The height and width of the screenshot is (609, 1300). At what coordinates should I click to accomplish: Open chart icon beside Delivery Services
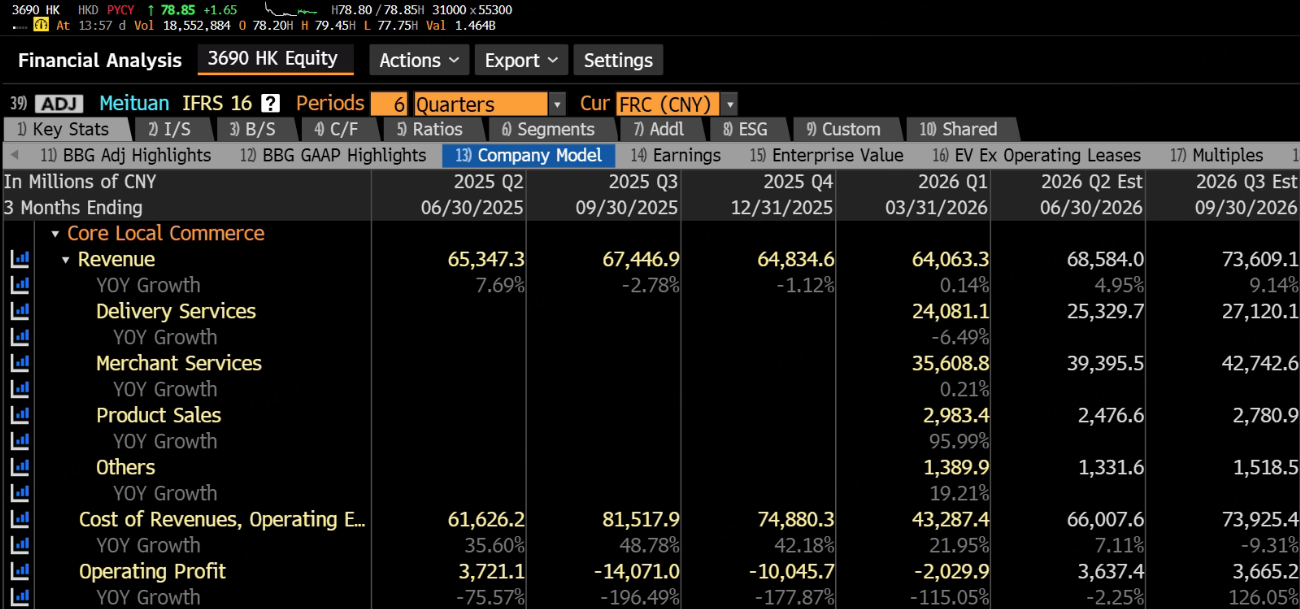pyautogui.click(x=19, y=311)
